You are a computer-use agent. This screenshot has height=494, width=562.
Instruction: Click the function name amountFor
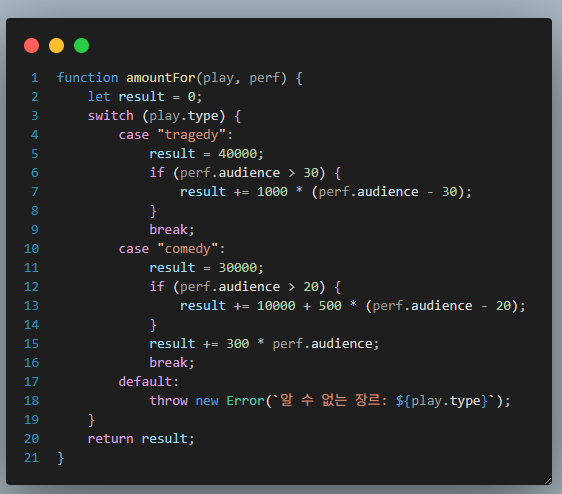pos(161,78)
